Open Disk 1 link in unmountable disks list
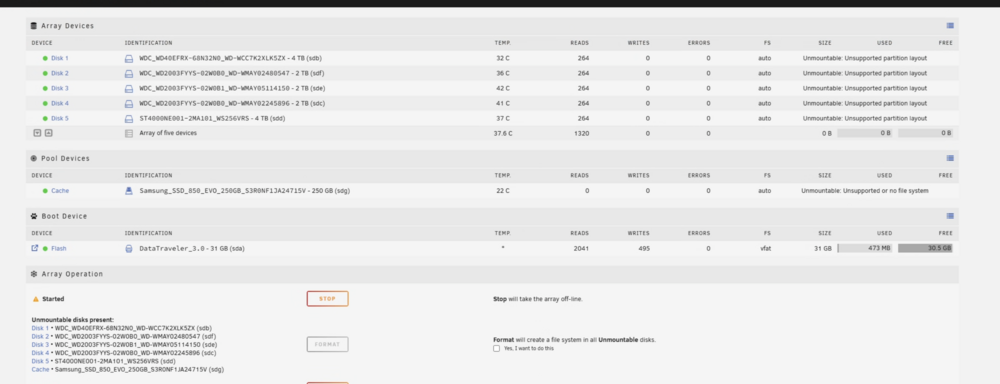The image size is (1000, 384). [40, 328]
